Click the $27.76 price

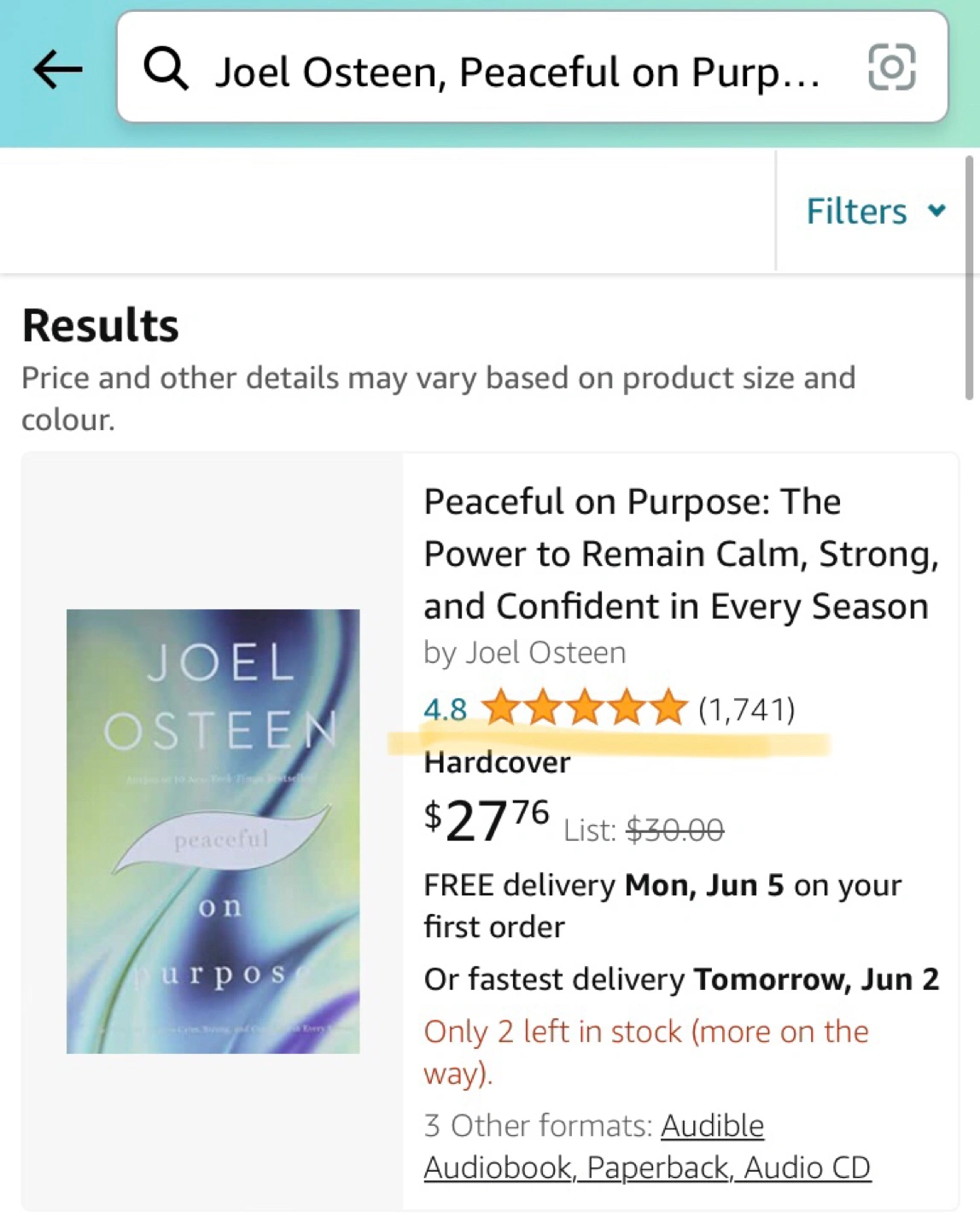[487, 821]
